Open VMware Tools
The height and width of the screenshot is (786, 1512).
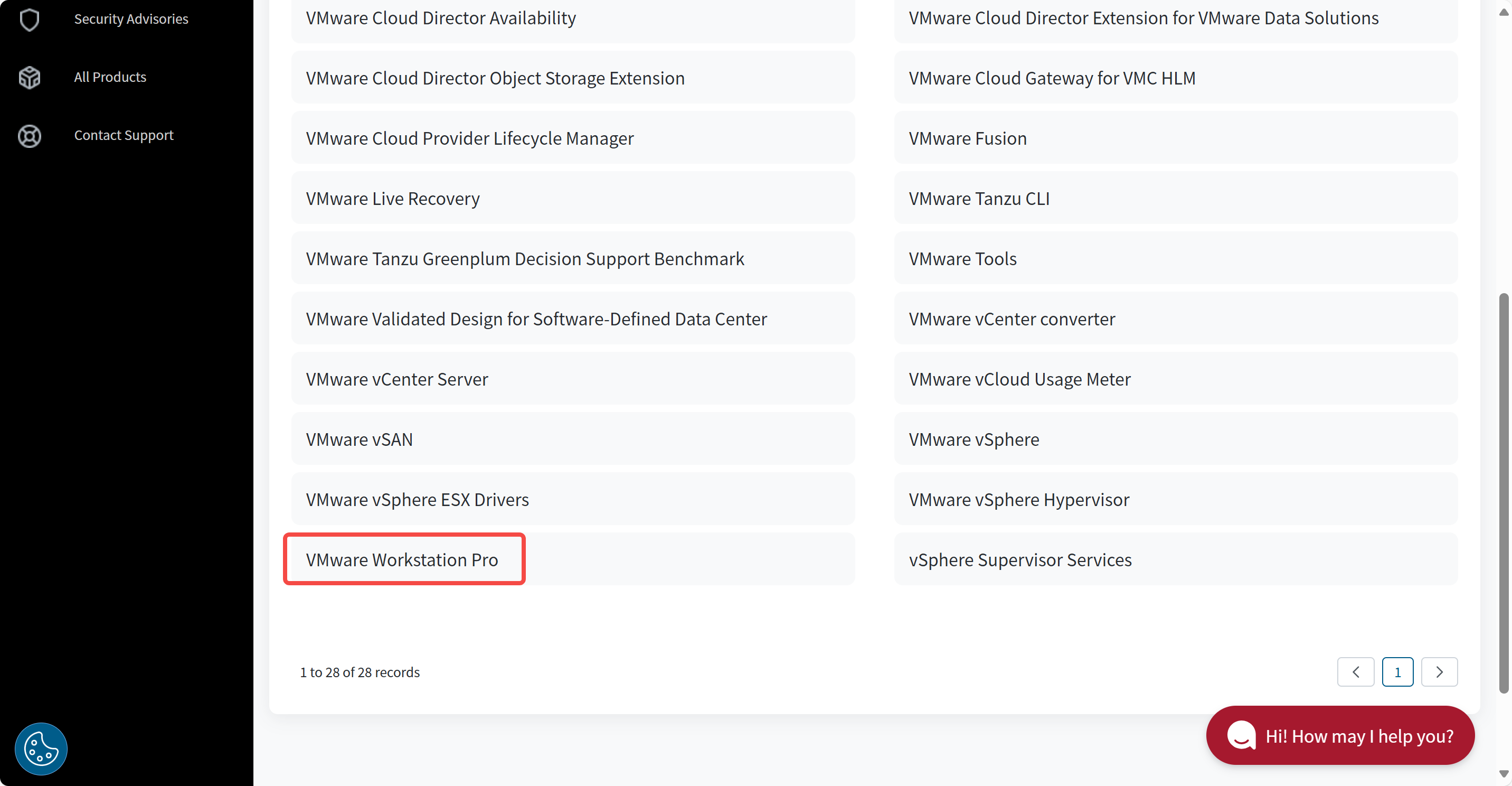point(1176,258)
